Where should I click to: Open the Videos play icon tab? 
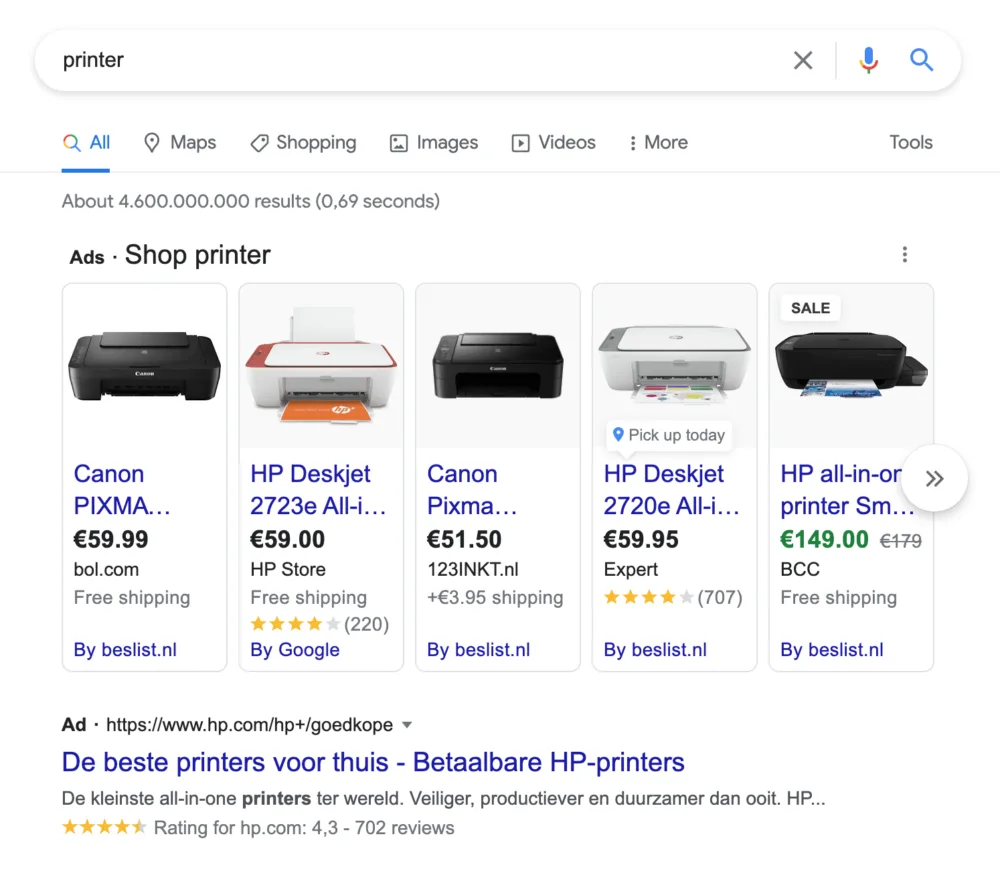[x=520, y=143]
